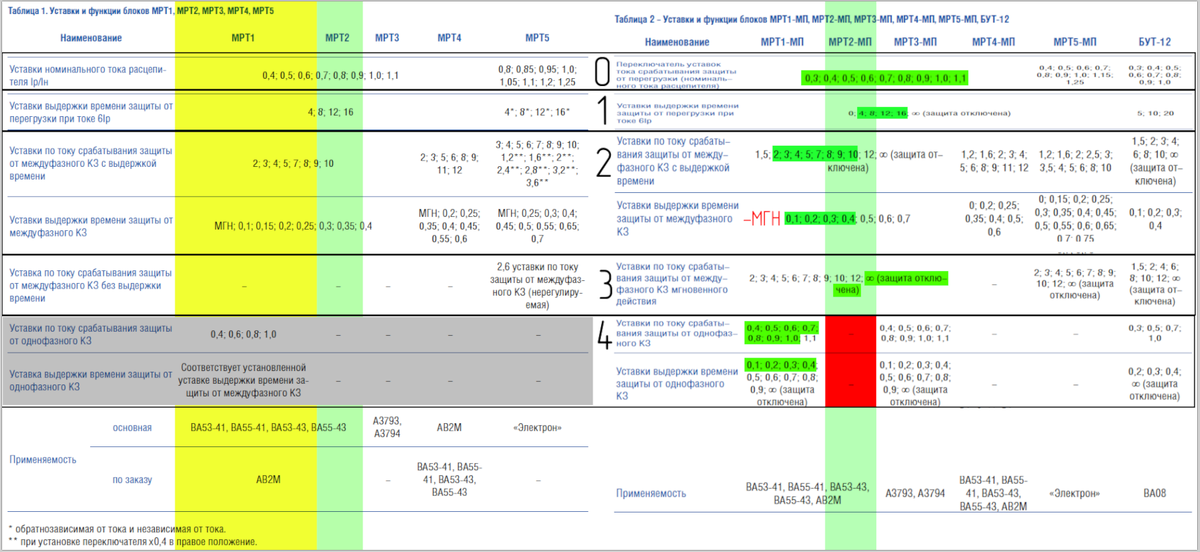This screenshot has height=552, width=1200.
Task: Click МРТ5 values '4*; 8*; 12*; 16*'
Action: click(x=536, y=111)
